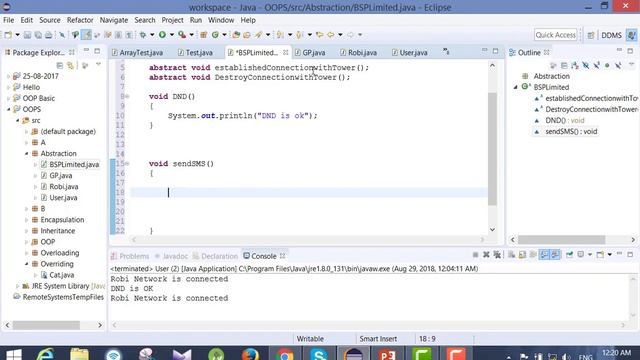Open the Window menu
Image resolution: width=640 pixels, height=360 pixels.
click(221, 20)
